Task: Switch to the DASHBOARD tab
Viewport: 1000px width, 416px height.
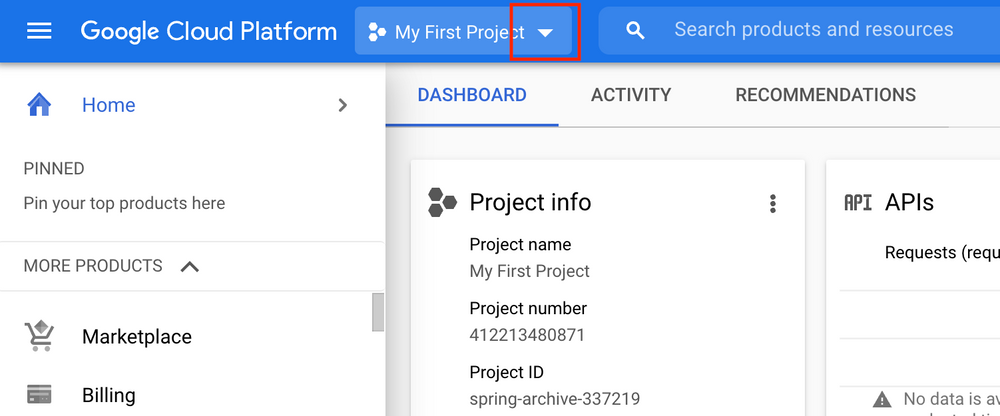Action: (472, 95)
